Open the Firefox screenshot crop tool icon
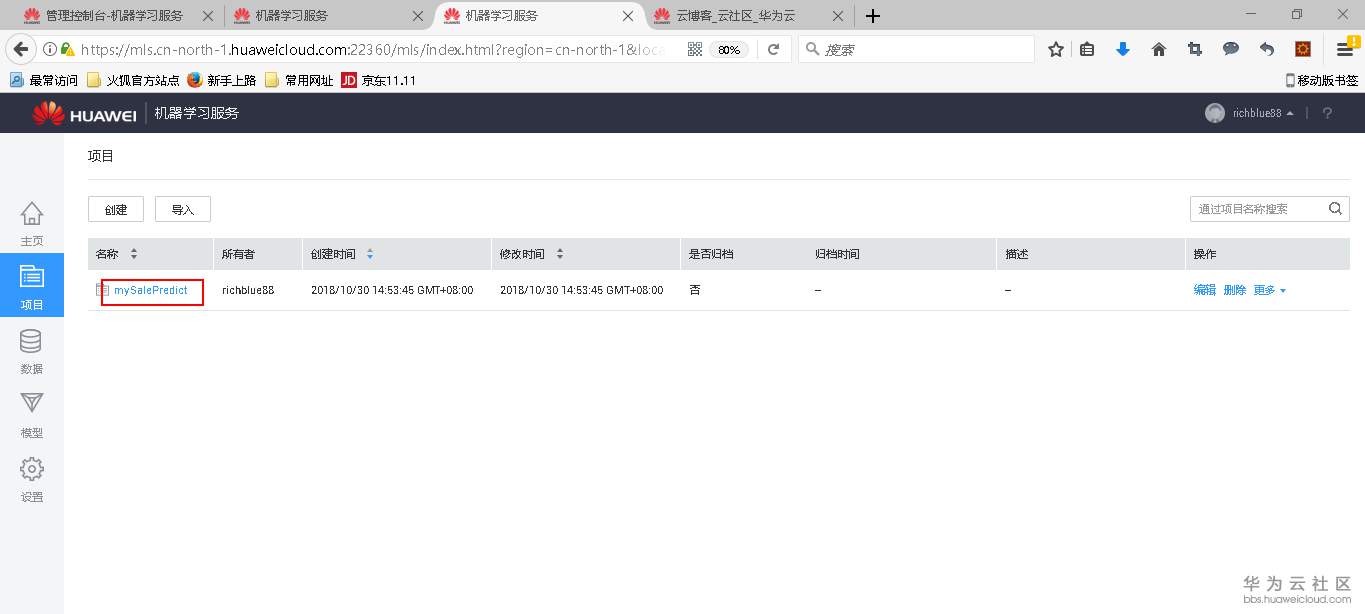 click(1194, 48)
